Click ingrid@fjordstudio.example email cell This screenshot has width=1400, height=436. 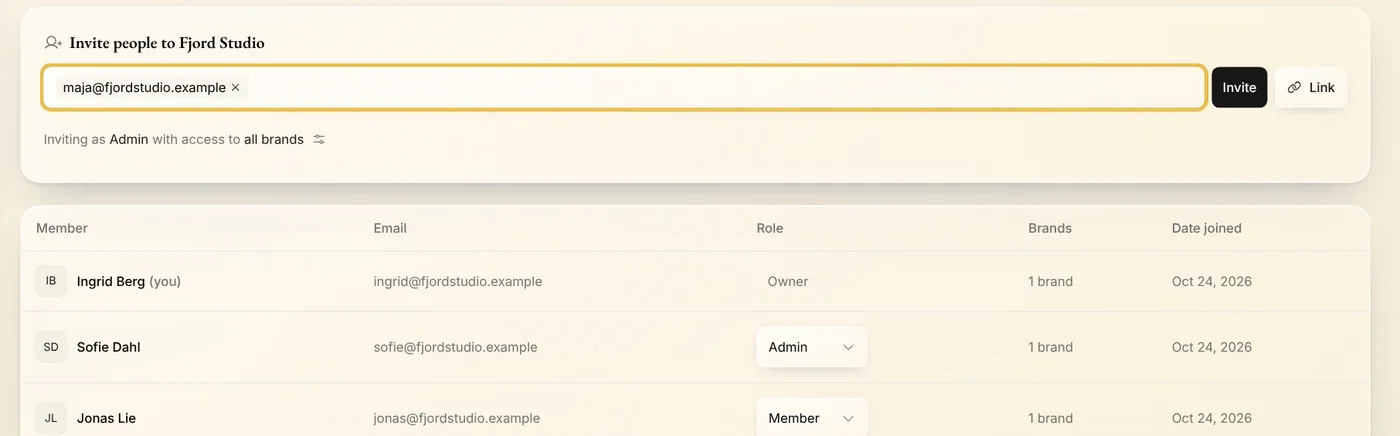[x=458, y=282]
